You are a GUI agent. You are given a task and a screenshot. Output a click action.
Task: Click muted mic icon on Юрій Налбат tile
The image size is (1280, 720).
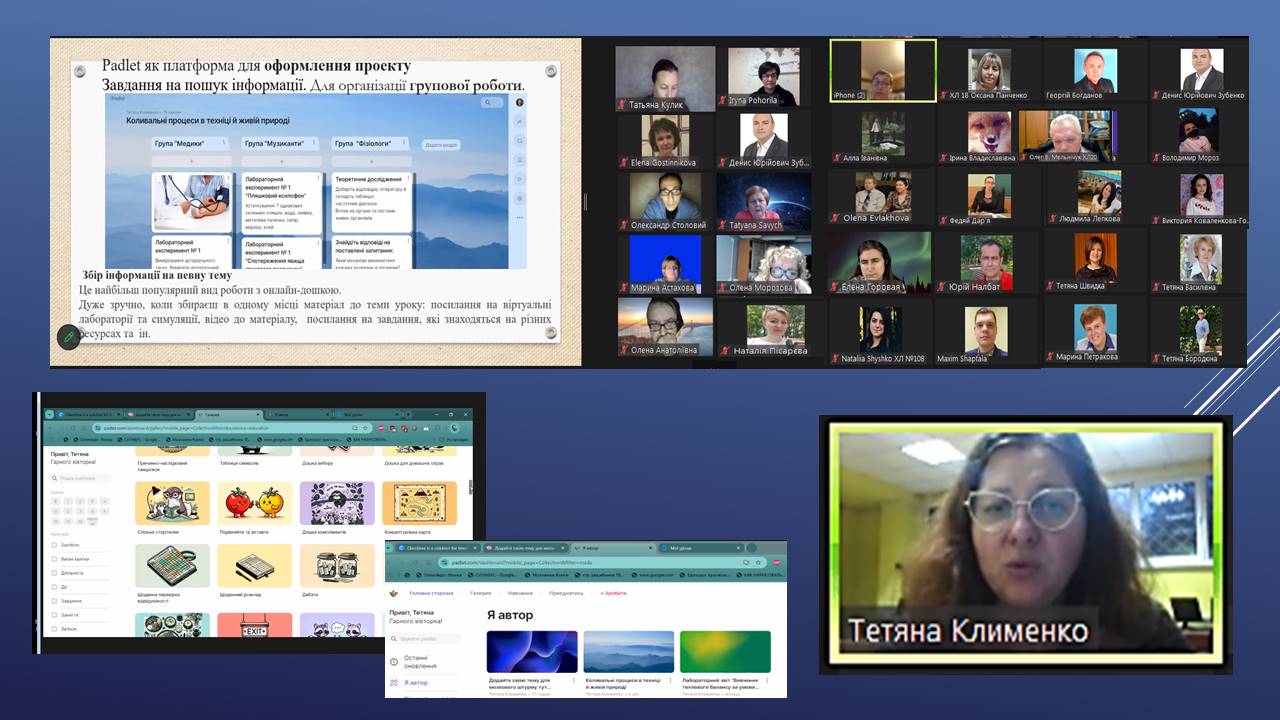(941, 287)
